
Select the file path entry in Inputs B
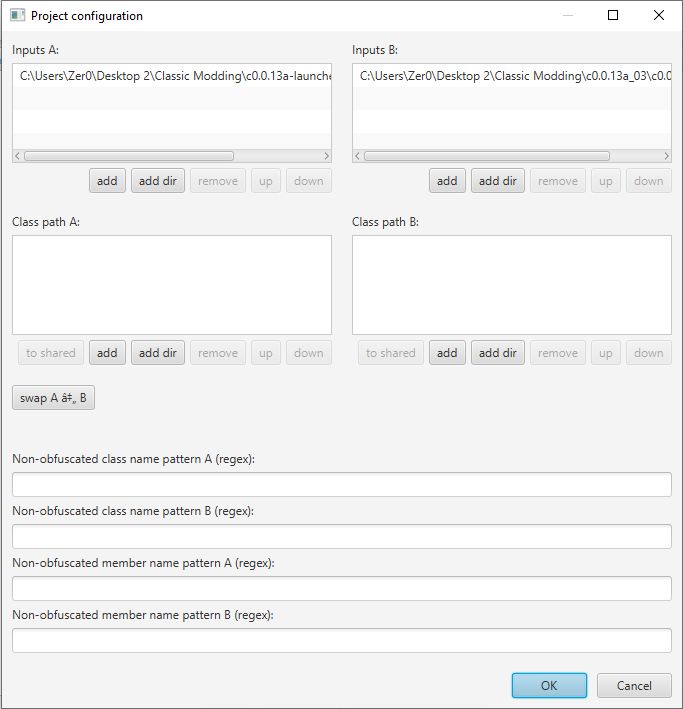tap(512, 76)
